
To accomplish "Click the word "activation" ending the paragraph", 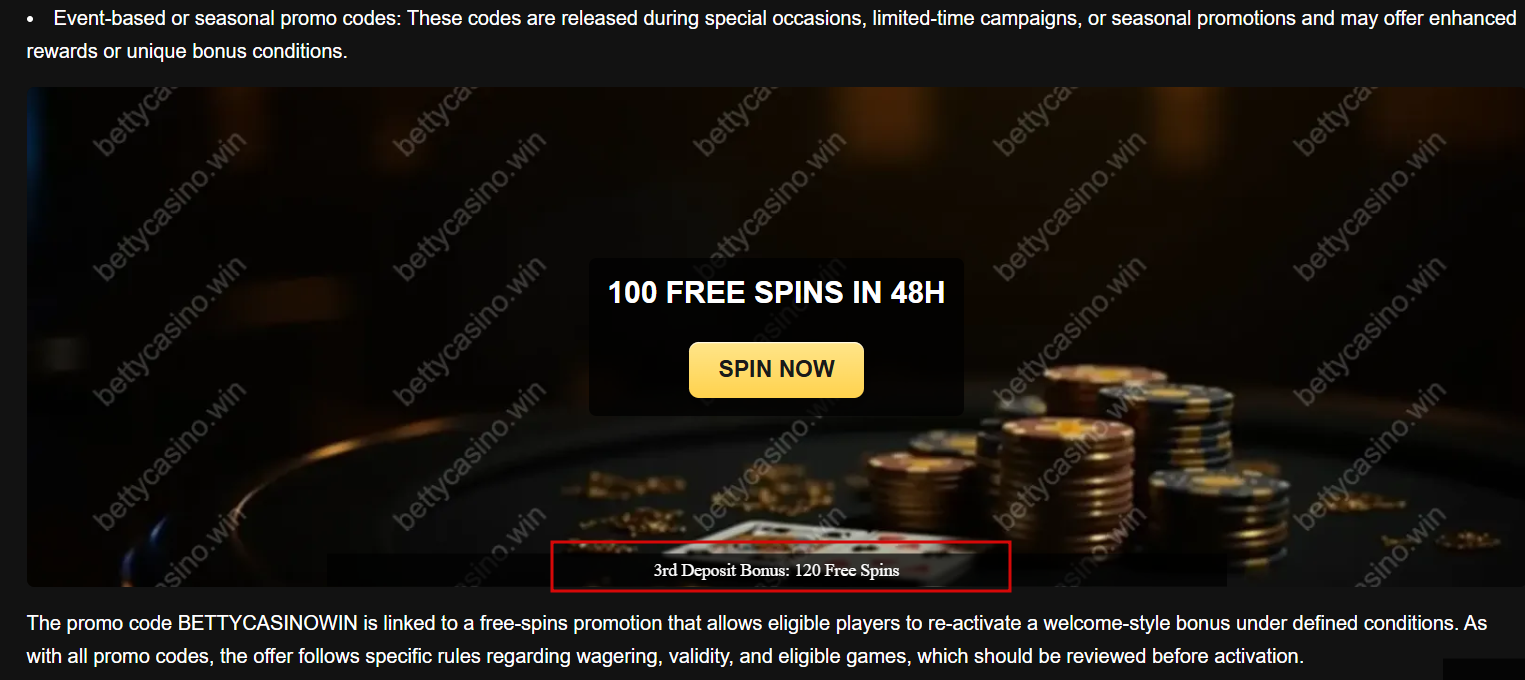I will click(x=1262, y=657).
